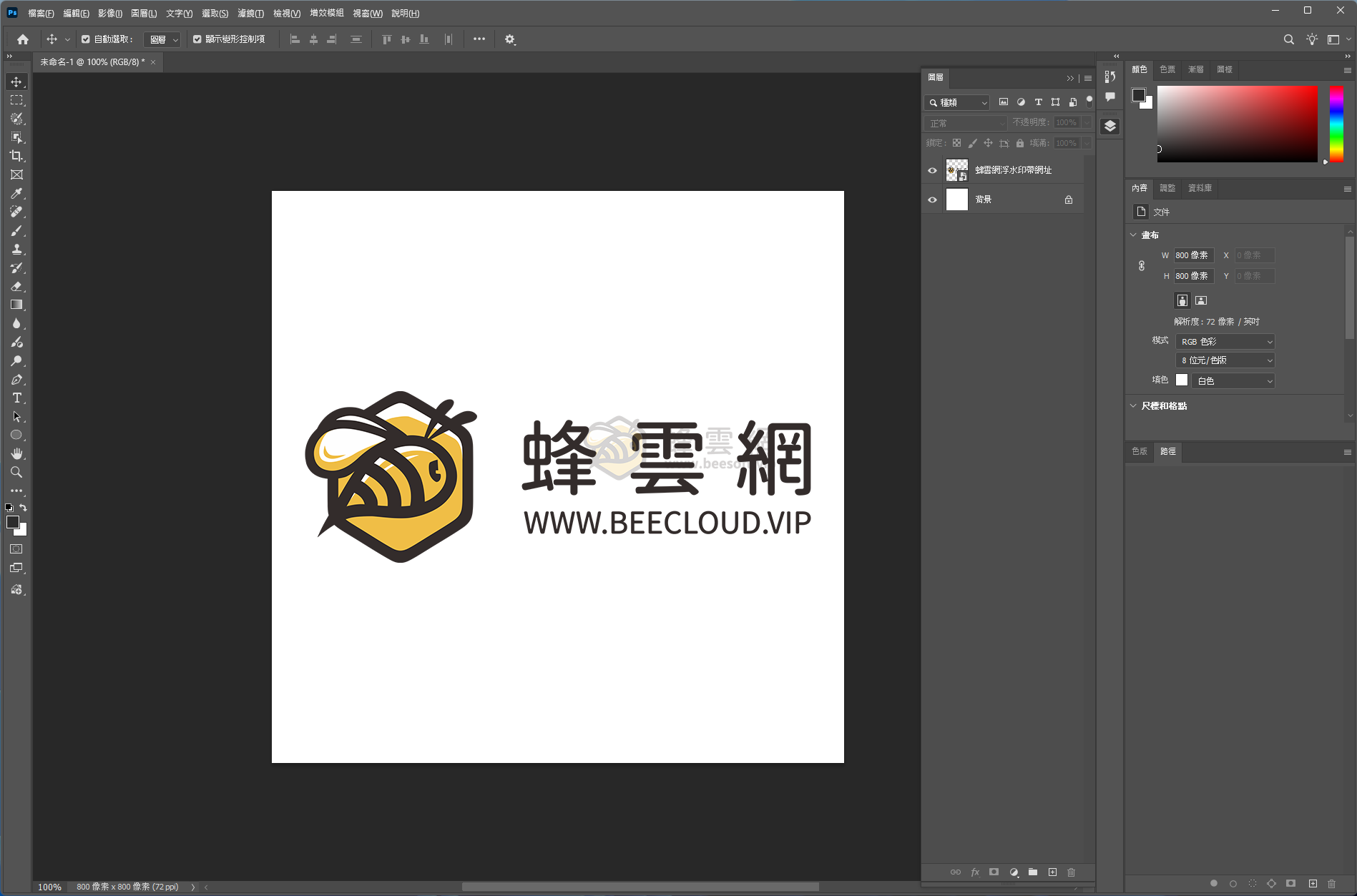Select the Crop tool
1357x896 pixels.
tap(16, 156)
